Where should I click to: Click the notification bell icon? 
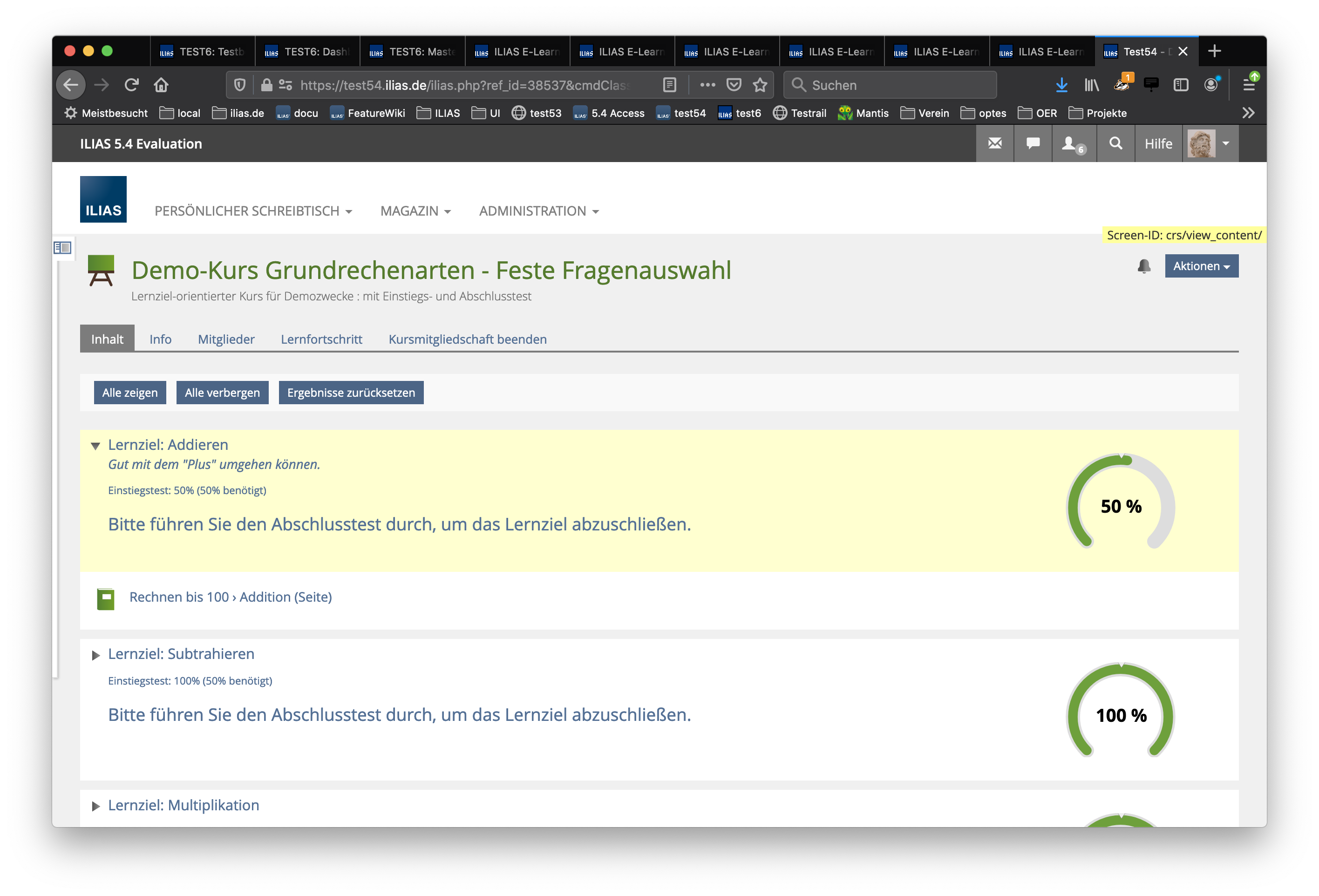point(1143,265)
